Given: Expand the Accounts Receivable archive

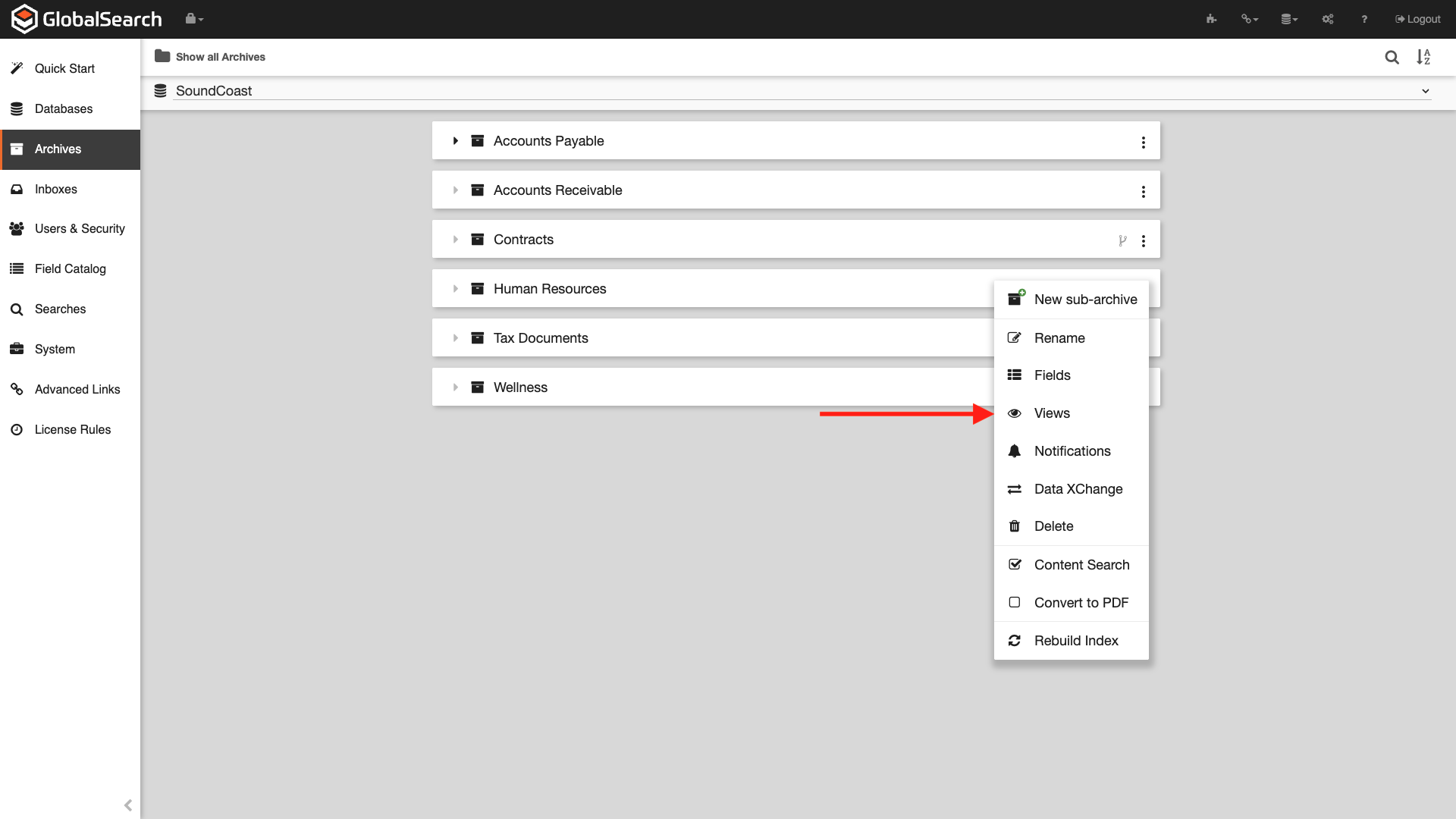Looking at the screenshot, I should pyautogui.click(x=455, y=190).
